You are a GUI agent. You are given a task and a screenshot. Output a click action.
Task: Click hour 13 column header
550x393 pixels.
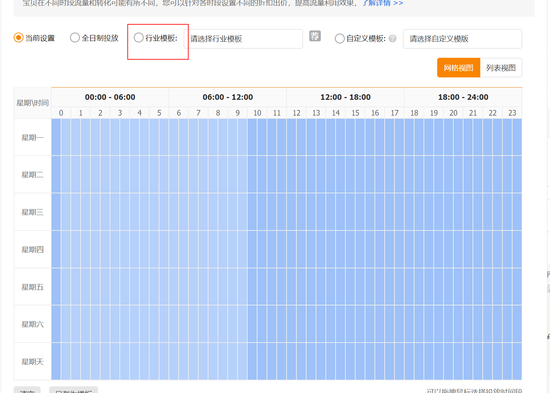point(316,113)
